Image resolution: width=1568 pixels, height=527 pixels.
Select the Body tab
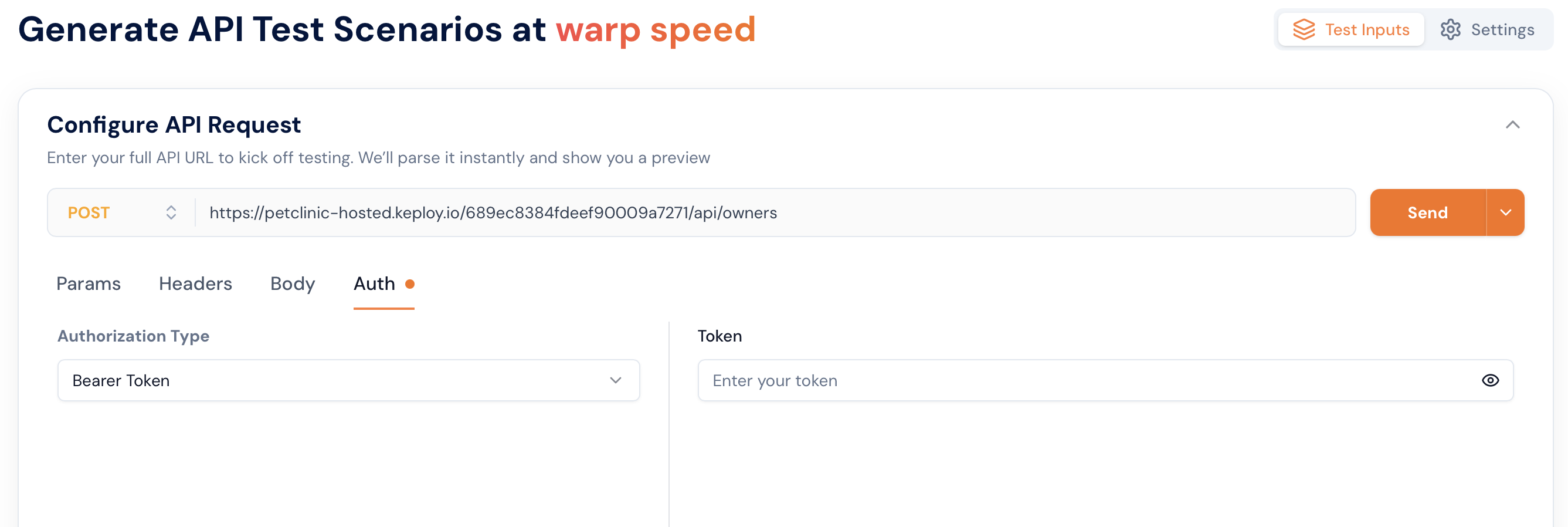click(292, 283)
